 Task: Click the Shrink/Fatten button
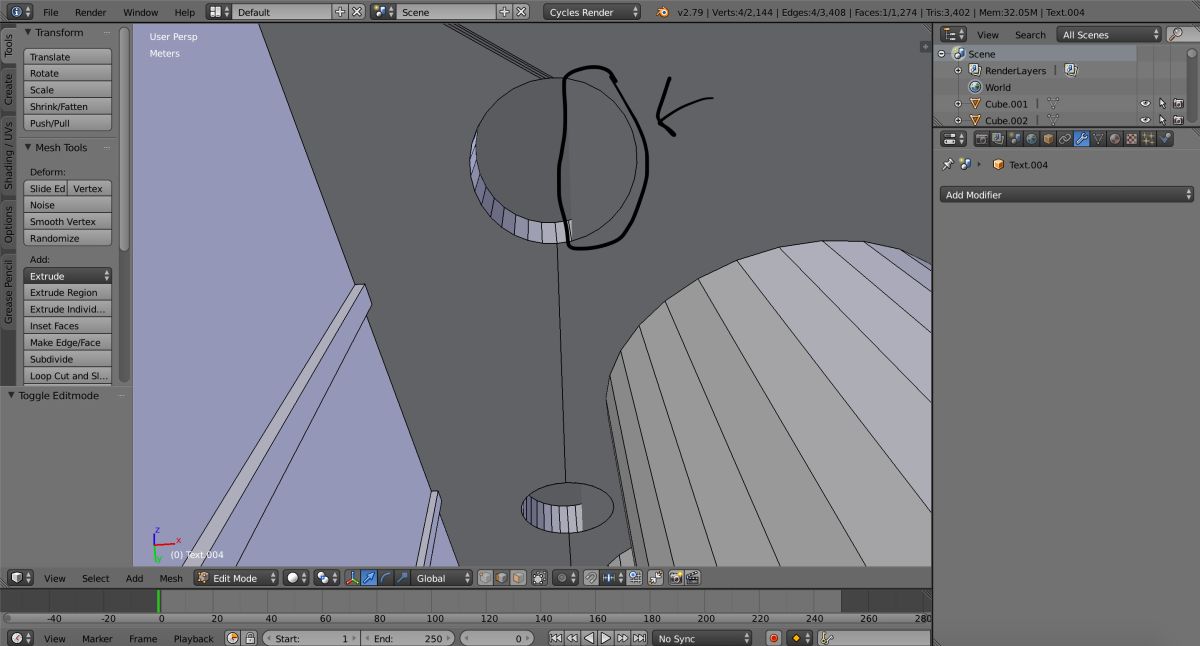(68, 106)
